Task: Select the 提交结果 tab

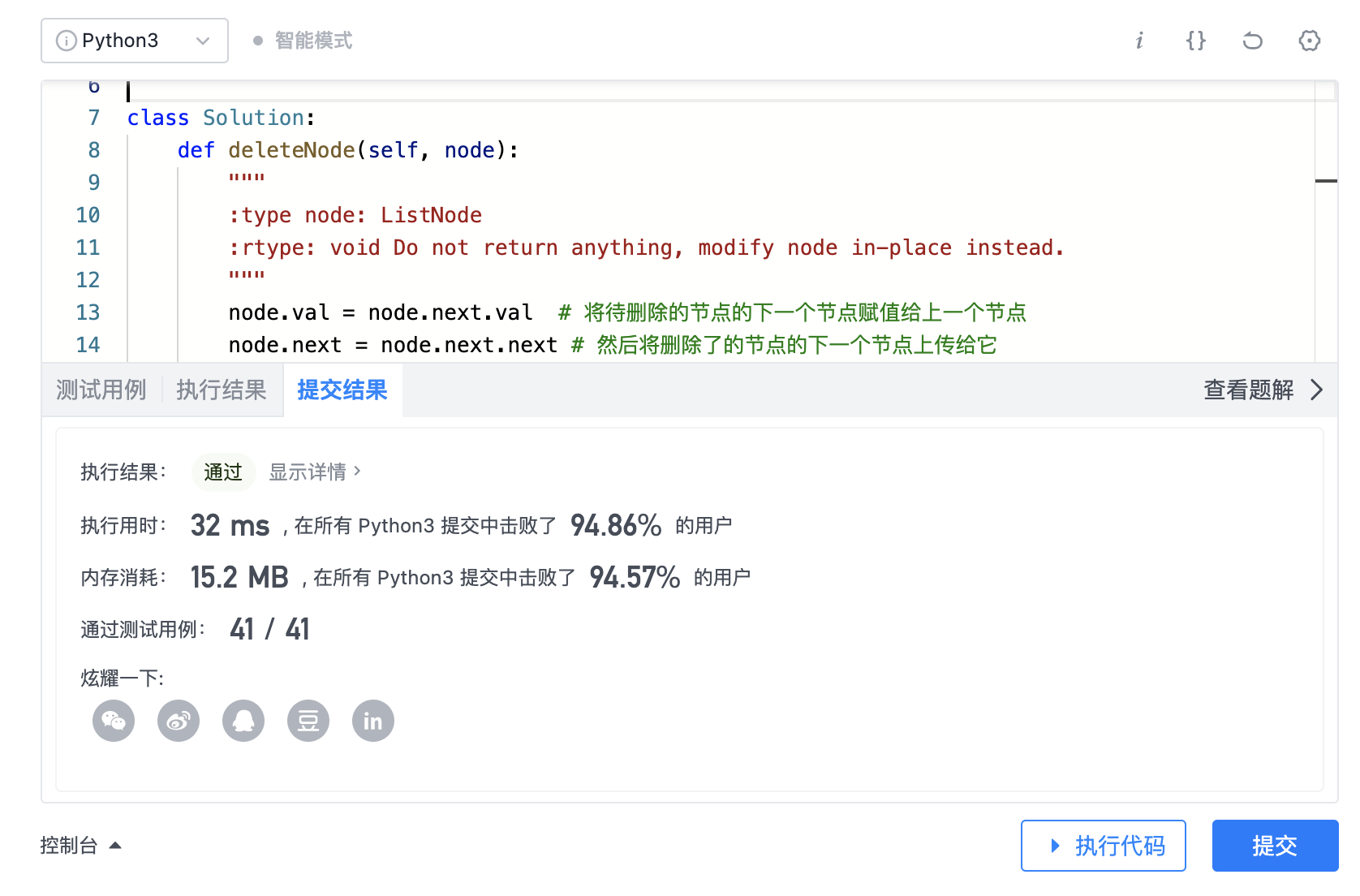Action: pyautogui.click(x=342, y=390)
